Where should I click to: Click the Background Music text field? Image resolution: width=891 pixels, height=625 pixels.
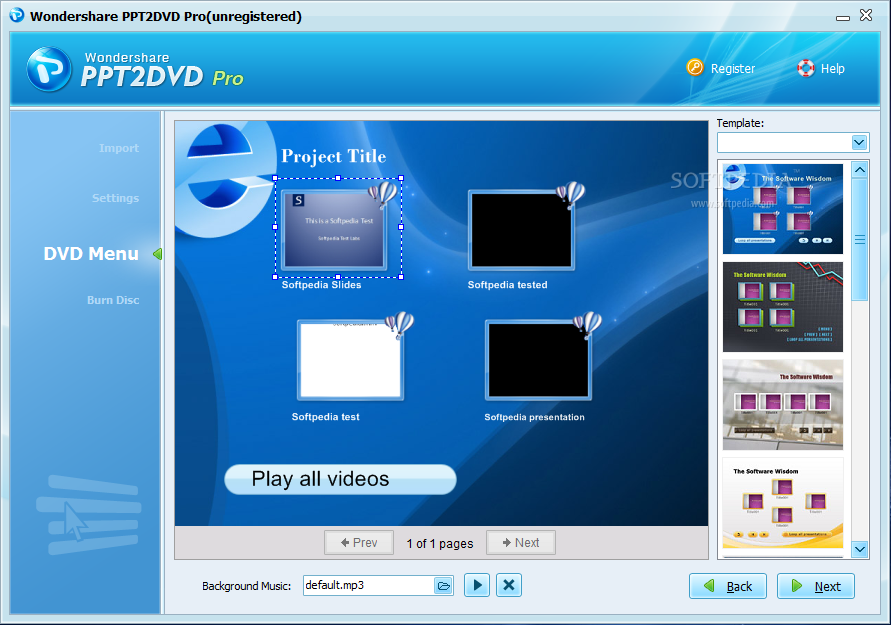[x=369, y=585]
